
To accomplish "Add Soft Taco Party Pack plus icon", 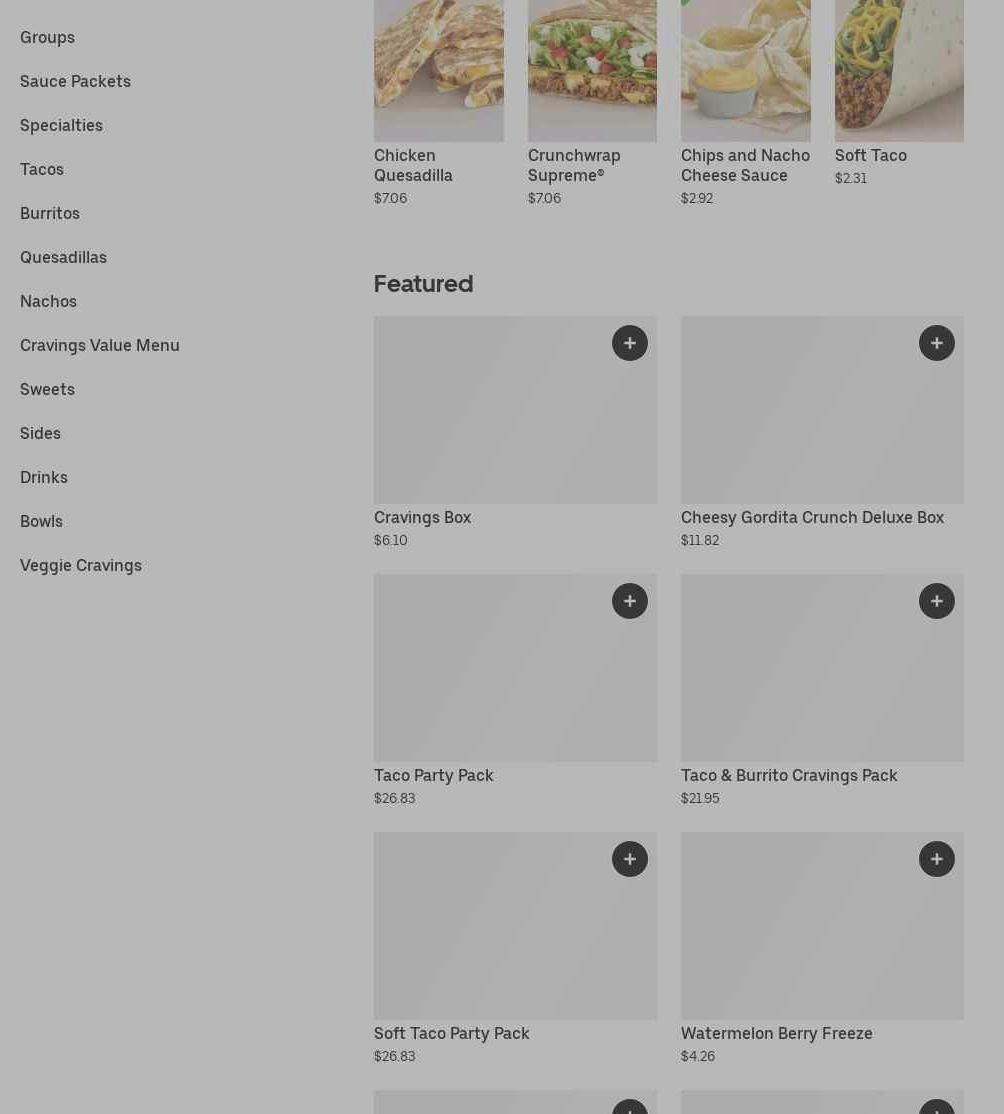I will [x=630, y=859].
